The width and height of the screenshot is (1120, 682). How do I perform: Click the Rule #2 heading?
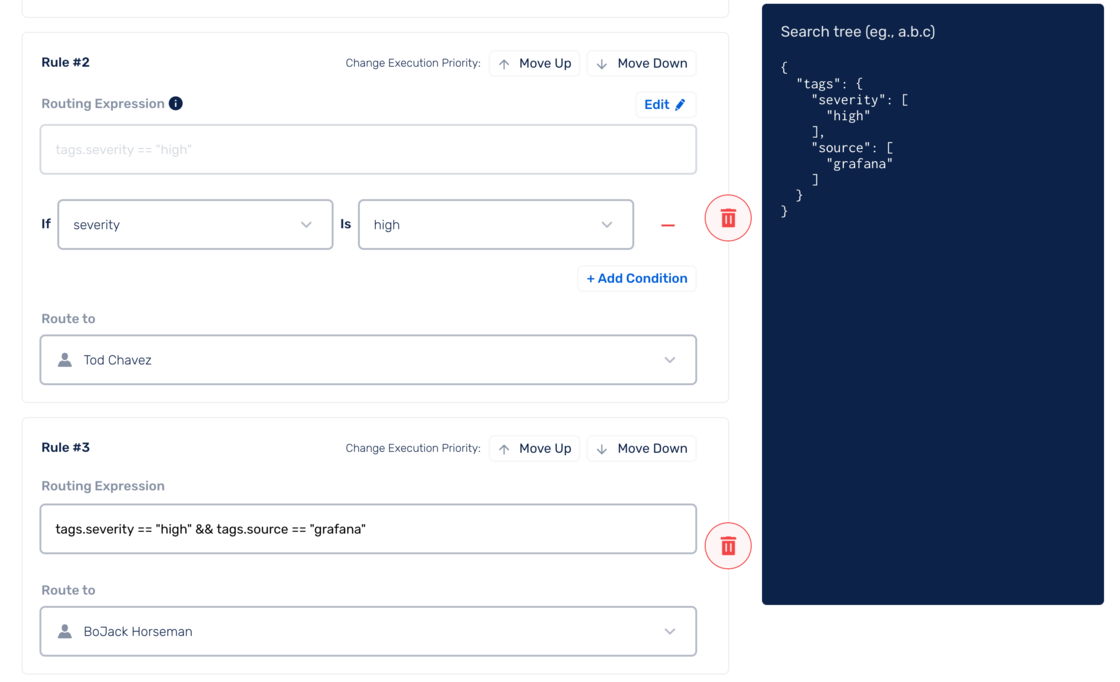66,62
